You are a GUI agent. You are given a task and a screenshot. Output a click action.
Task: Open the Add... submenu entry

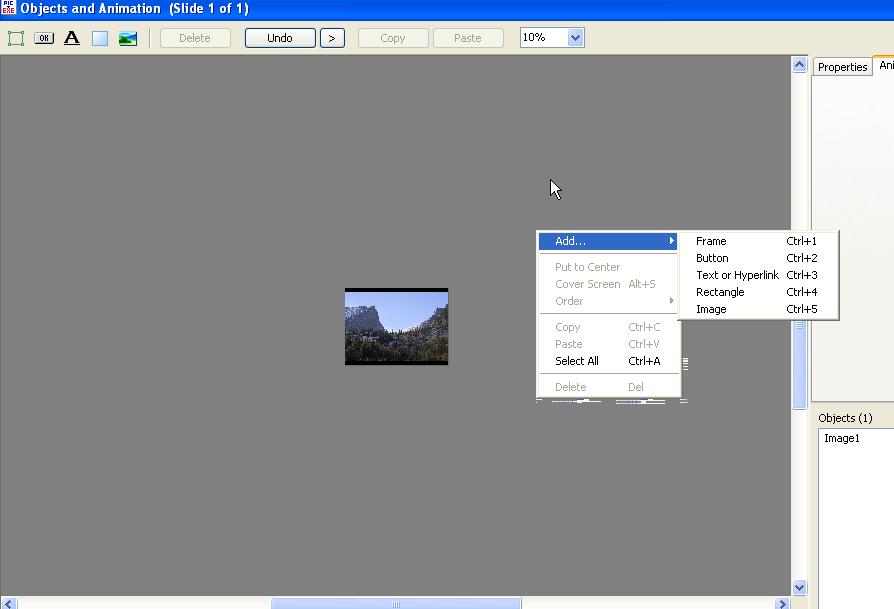pyautogui.click(x=608, y=241)
